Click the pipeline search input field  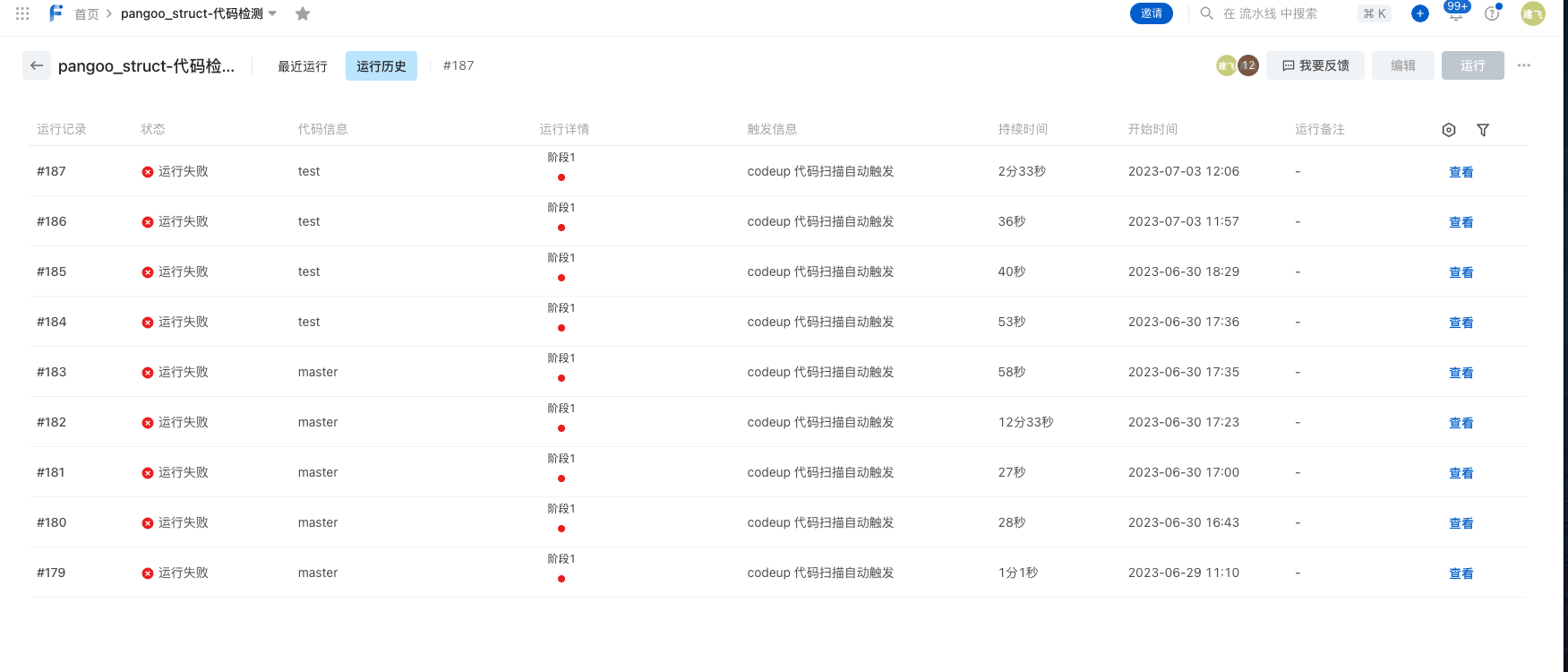click(1281, 13)
